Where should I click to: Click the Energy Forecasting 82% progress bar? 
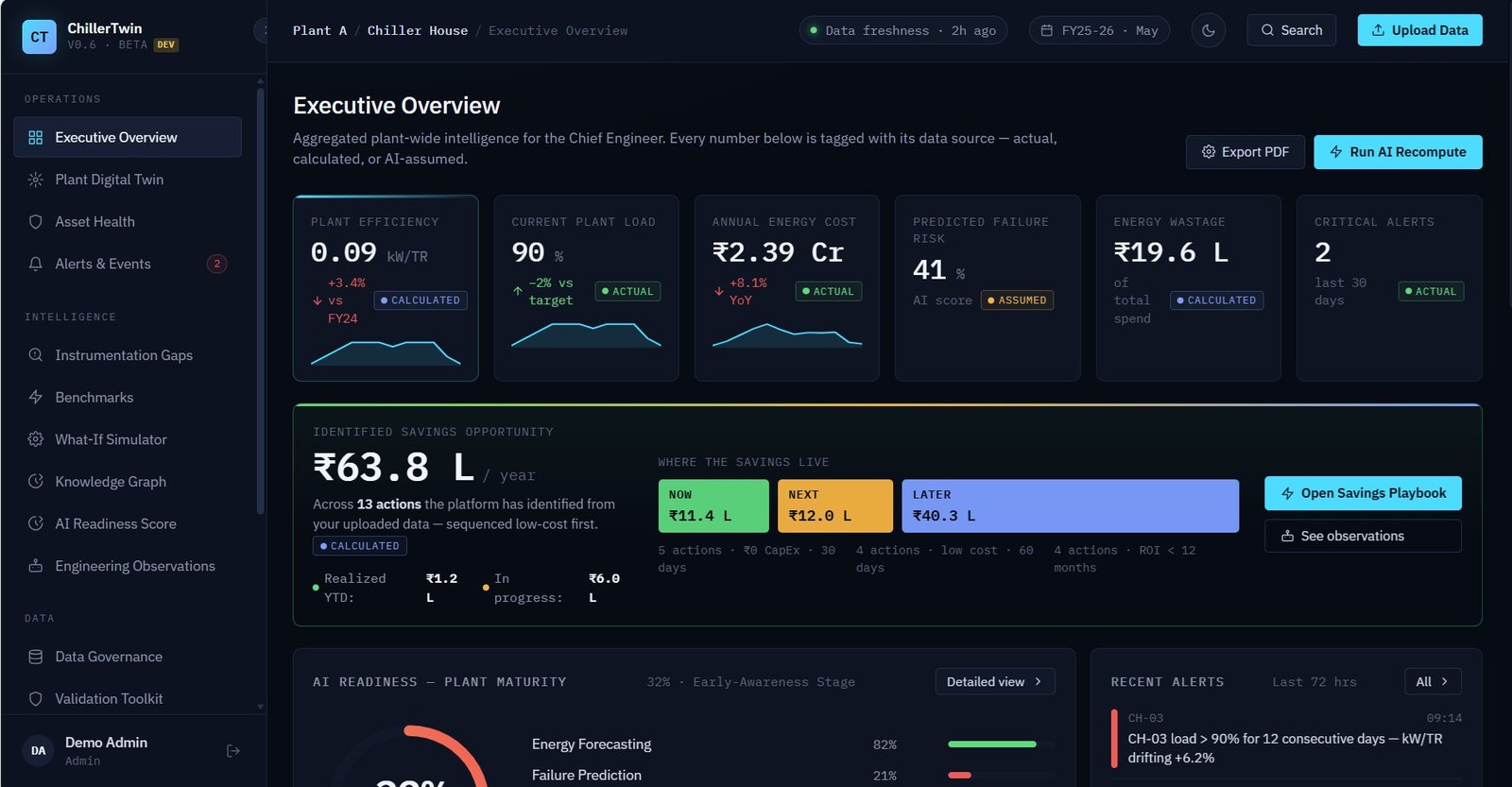point(1001,744)
